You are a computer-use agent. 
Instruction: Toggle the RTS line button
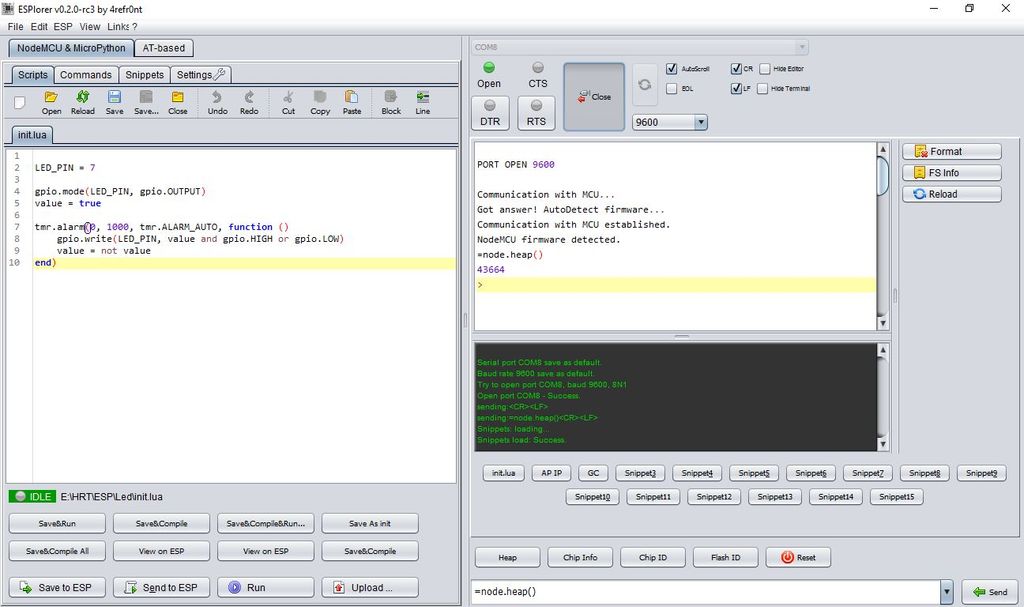tap(536, 113)
